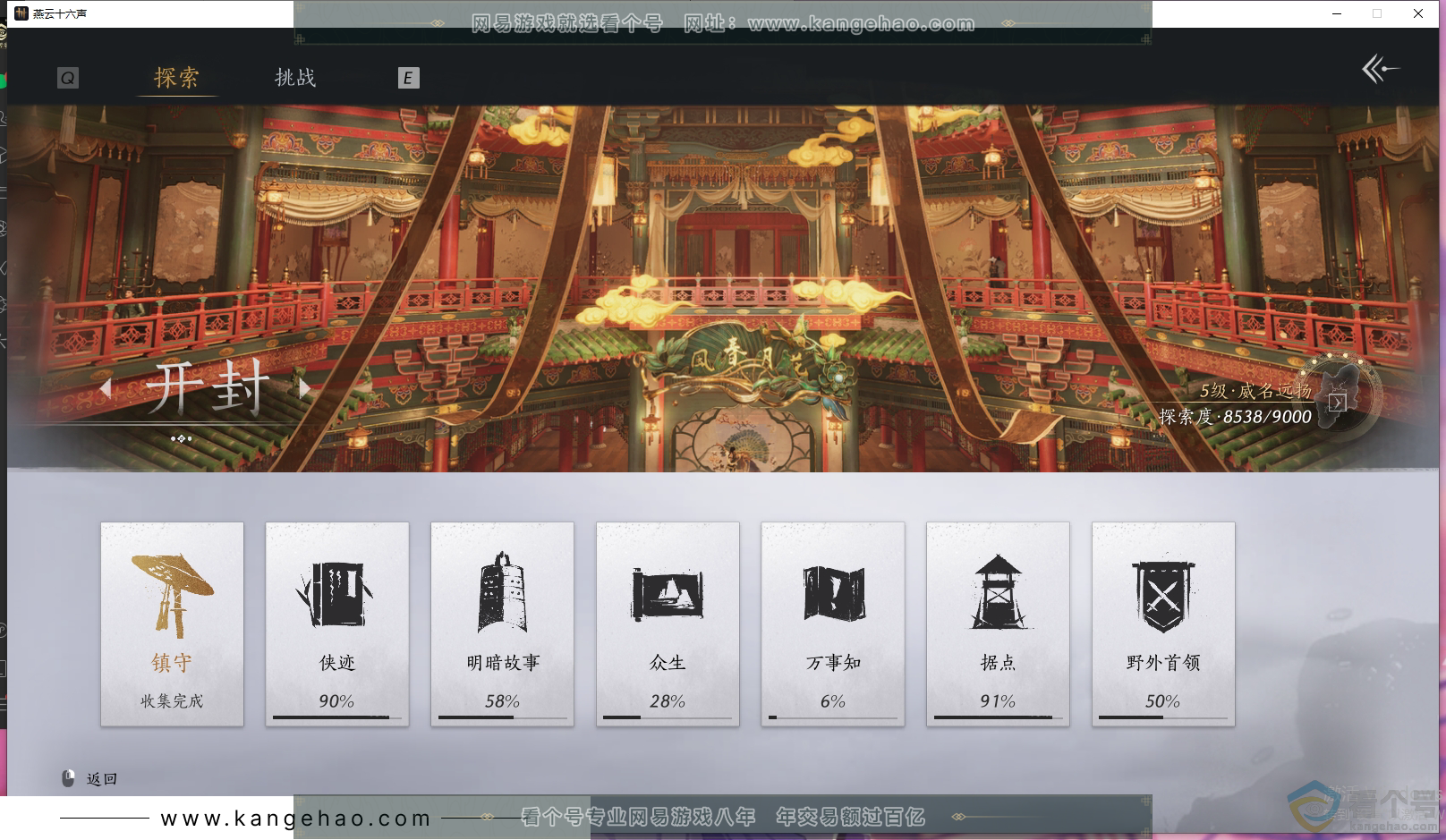Click the 侠迹 90% progress bar
This screenshot has width=1446, height=840.
point(337,717)
